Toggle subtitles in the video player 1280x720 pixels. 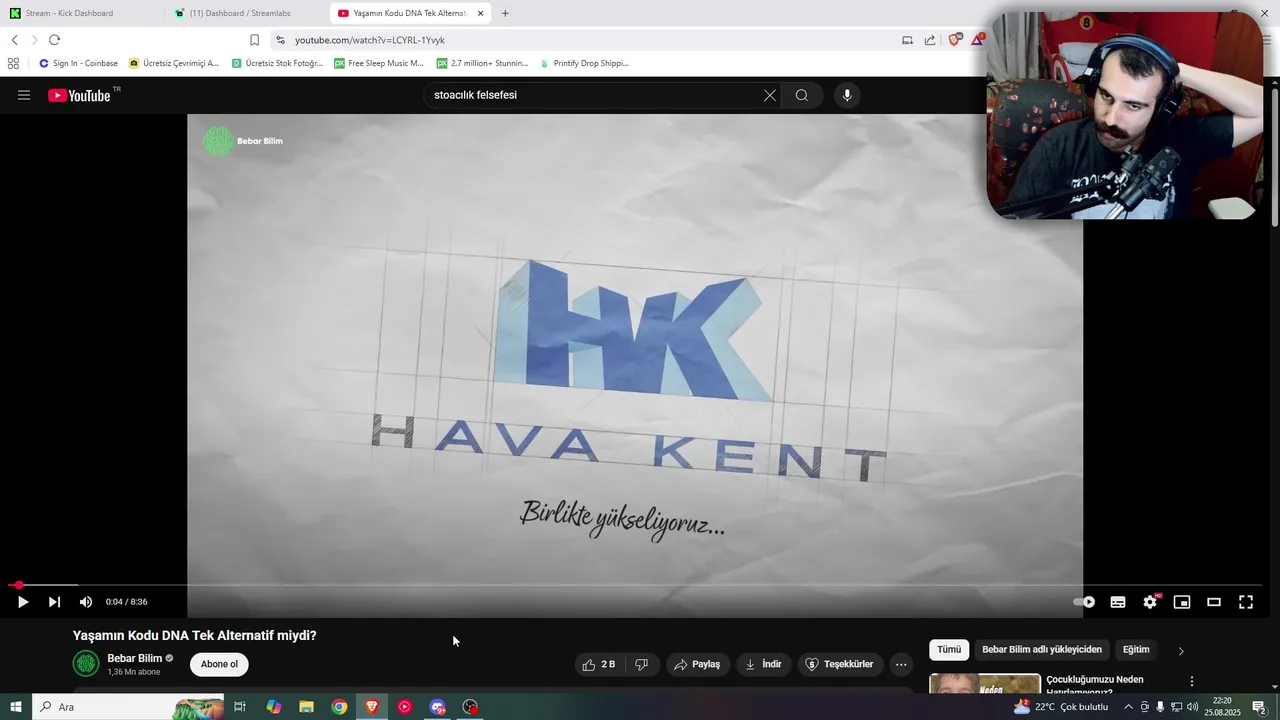[x=1118, y=602]
